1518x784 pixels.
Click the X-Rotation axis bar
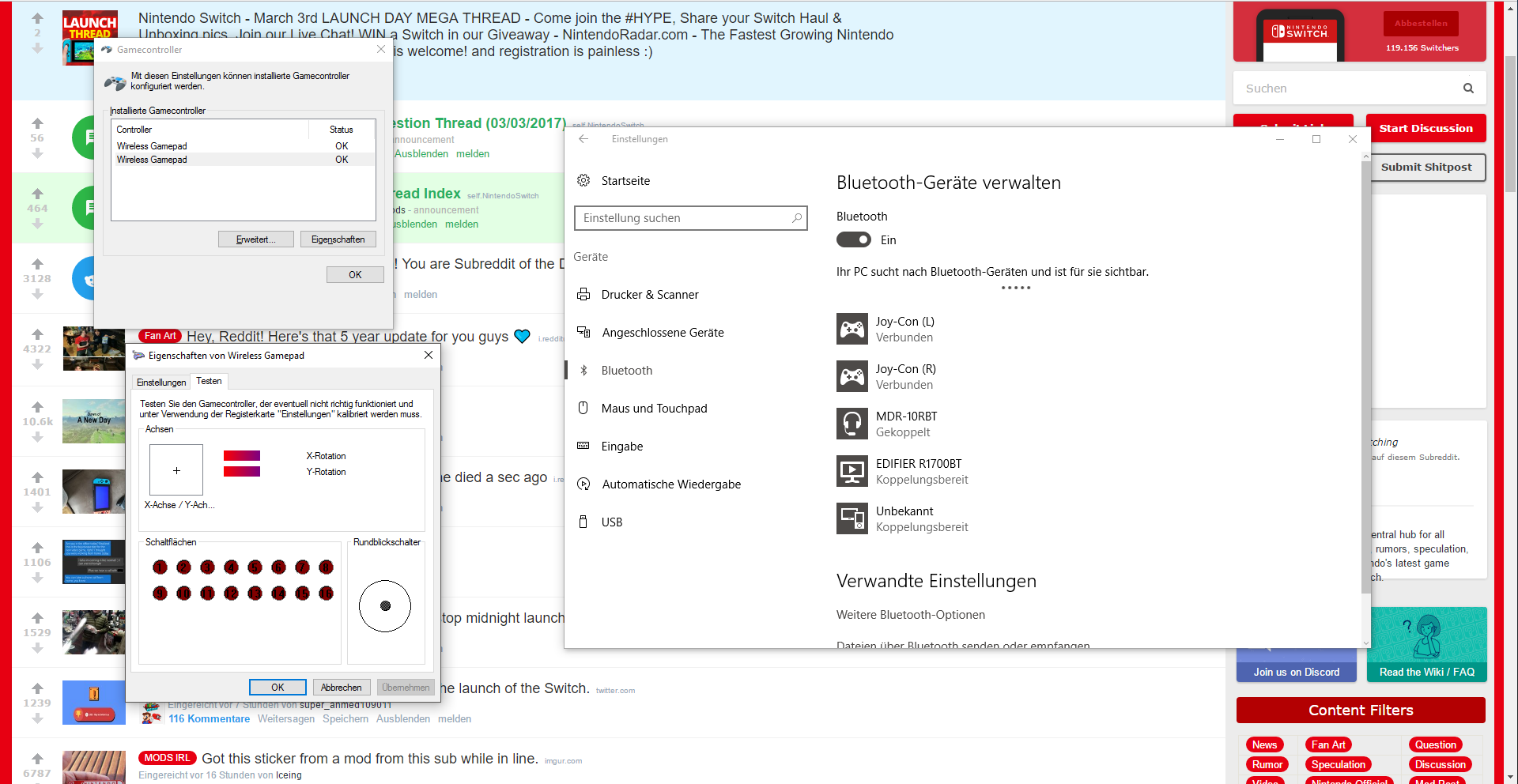coord(242,456)
